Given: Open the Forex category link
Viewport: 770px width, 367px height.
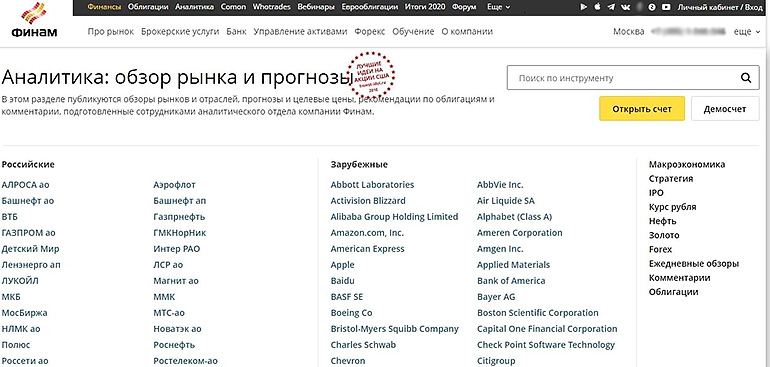Looking at the screenshot, I should tap(660, 250).
